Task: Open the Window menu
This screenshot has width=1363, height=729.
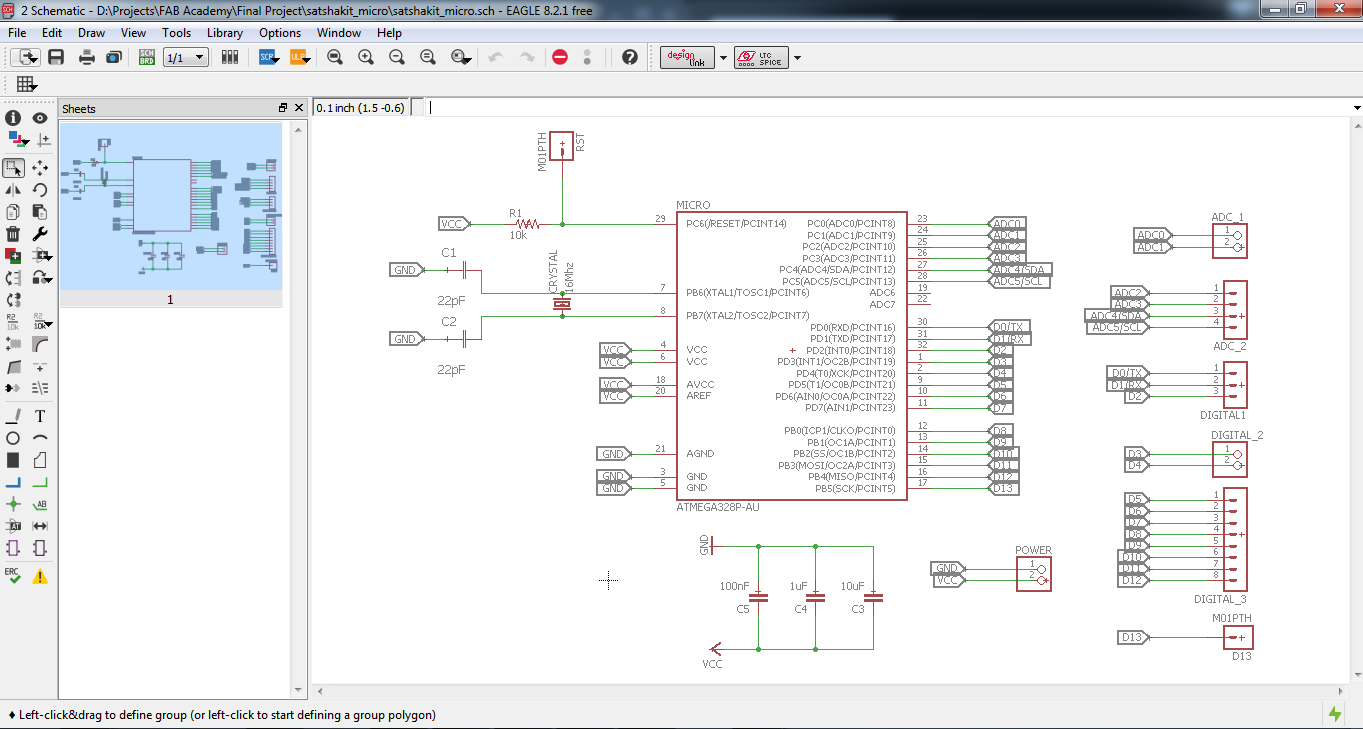Action: [339, 33]
